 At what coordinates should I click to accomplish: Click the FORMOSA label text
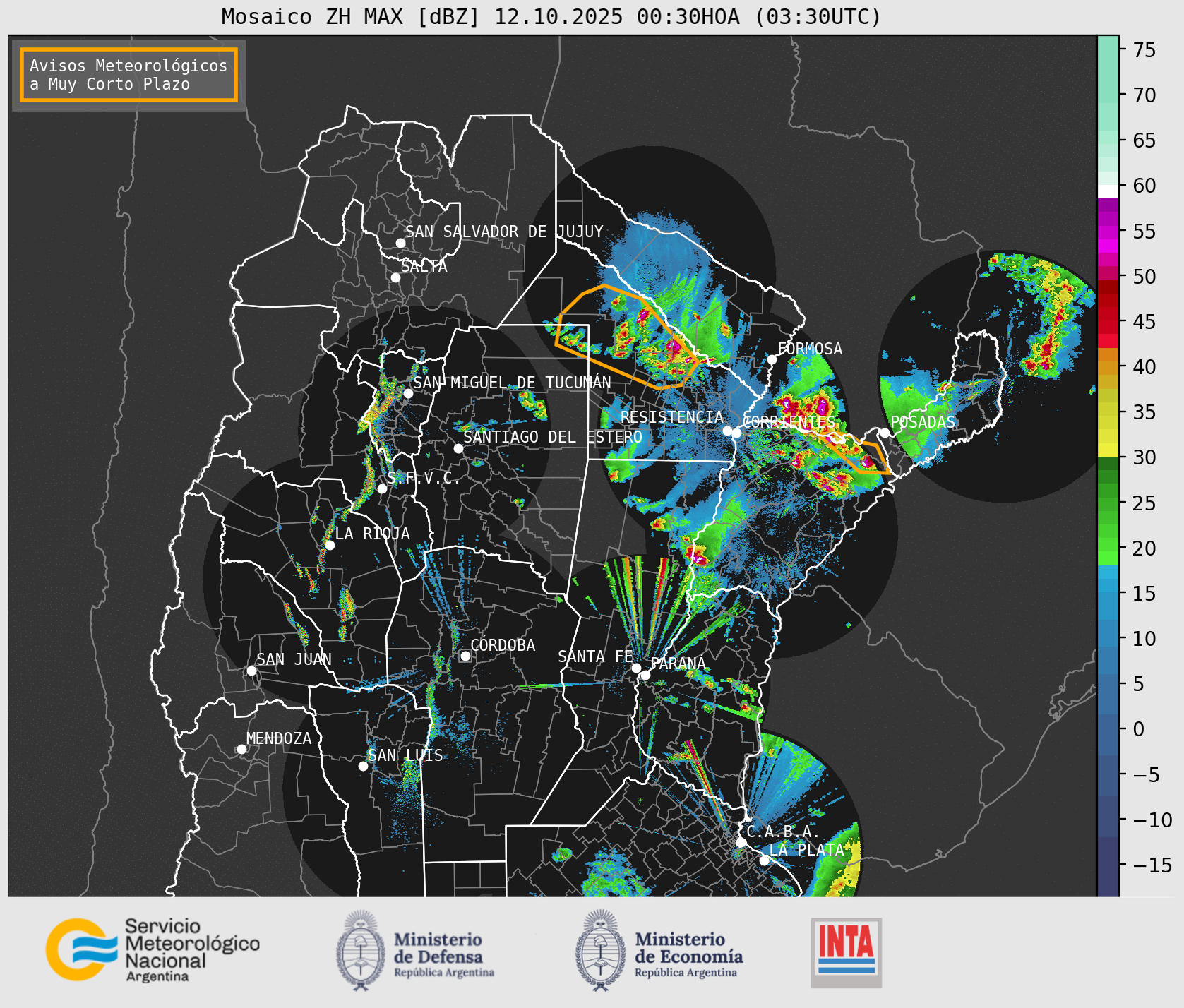click(x=810, y=349)
